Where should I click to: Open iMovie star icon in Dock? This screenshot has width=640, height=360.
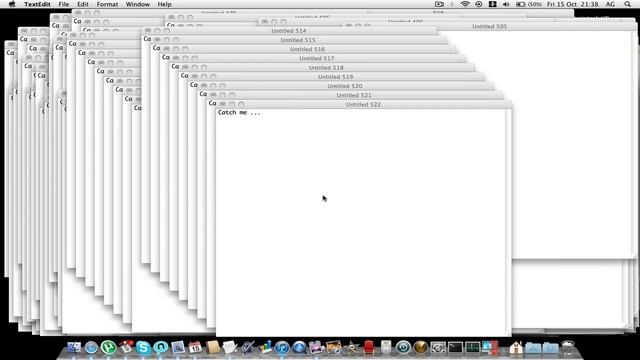click(x=351, y=347)
